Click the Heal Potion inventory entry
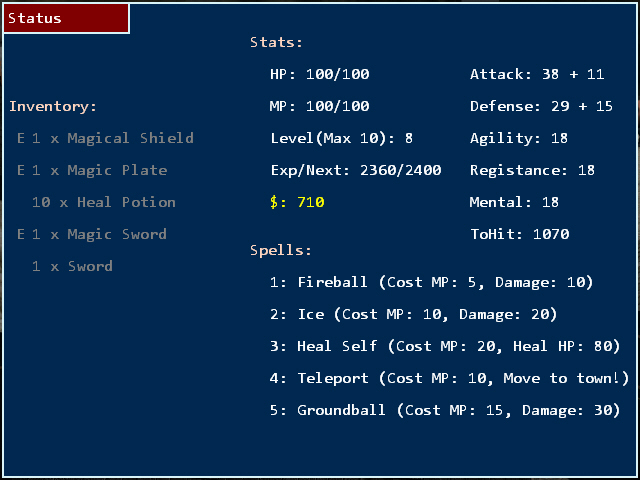The height and width of the screenshot is (480, 640). (x=103, y=202)
